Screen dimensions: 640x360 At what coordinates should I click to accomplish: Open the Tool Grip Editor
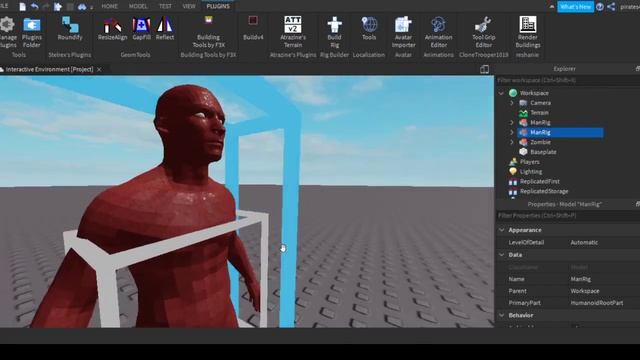pyautogui.click(x=483, y=33)
